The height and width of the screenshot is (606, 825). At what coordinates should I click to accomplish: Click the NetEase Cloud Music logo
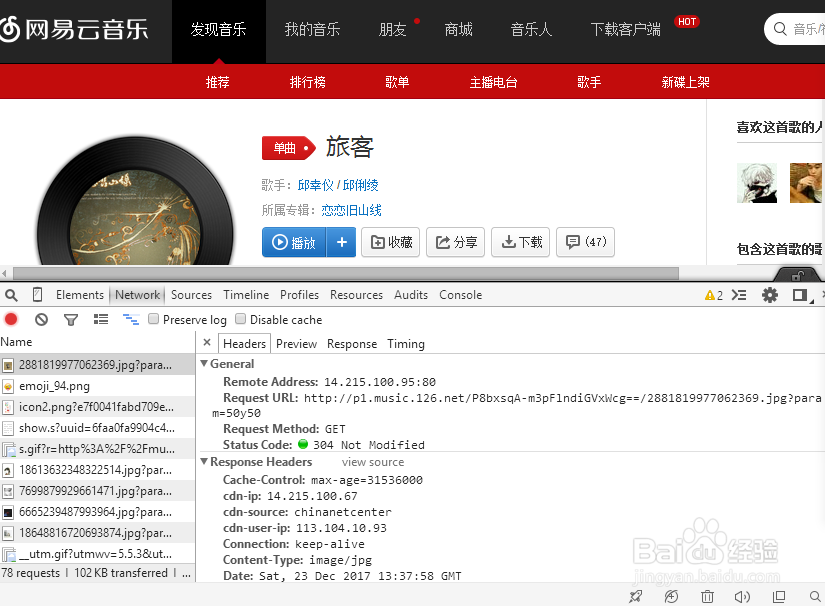[74, 29]
